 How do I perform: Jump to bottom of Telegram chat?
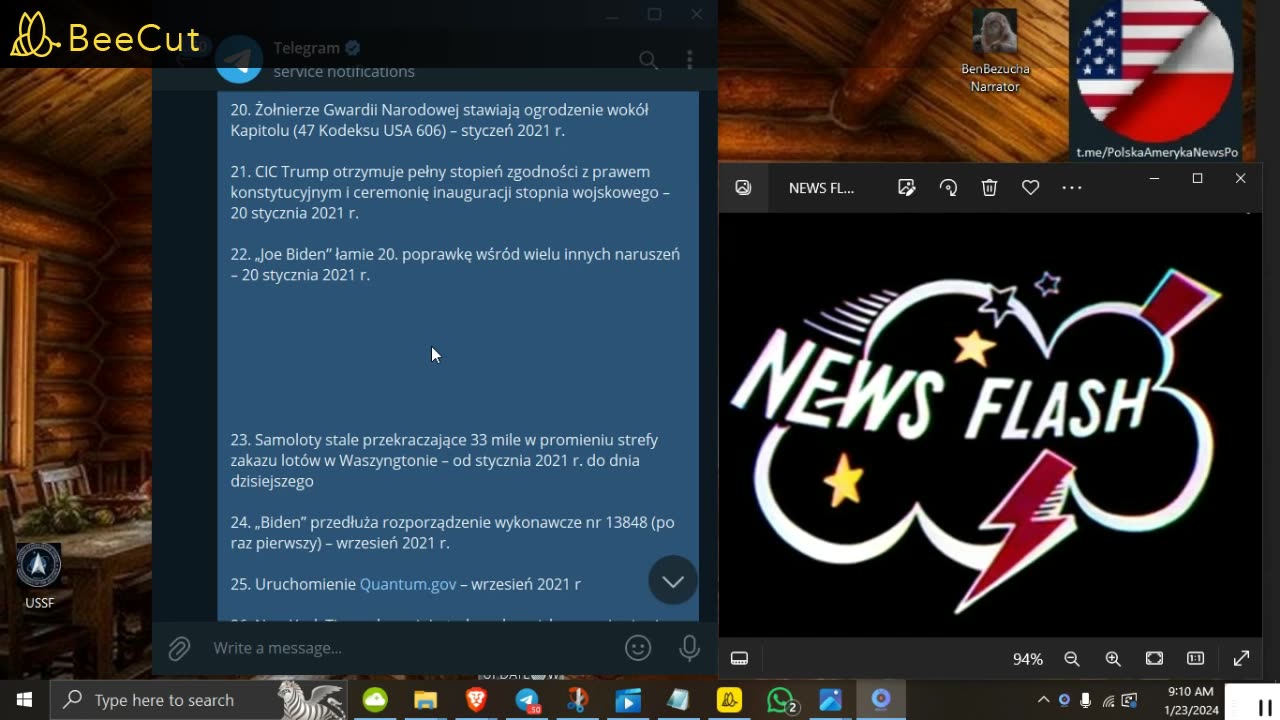click(673, 581)
